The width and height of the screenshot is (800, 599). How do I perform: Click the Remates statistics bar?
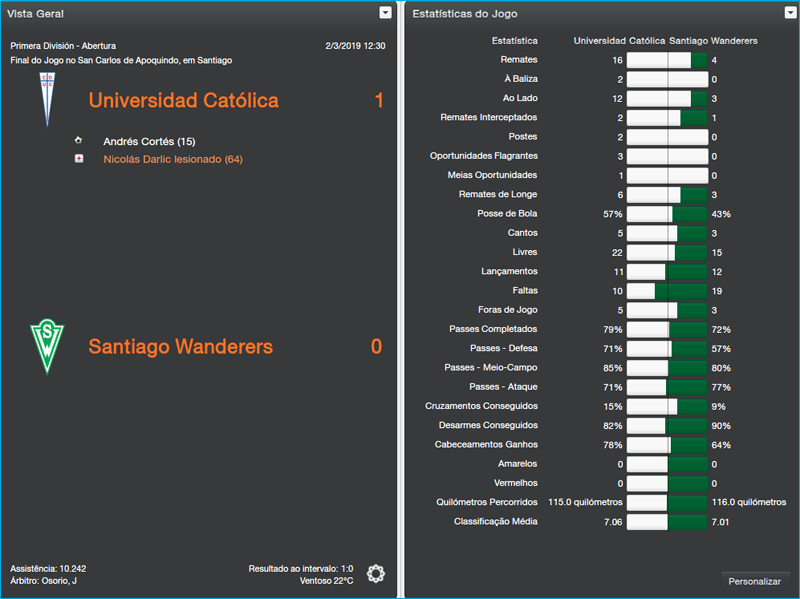[666, 61]
